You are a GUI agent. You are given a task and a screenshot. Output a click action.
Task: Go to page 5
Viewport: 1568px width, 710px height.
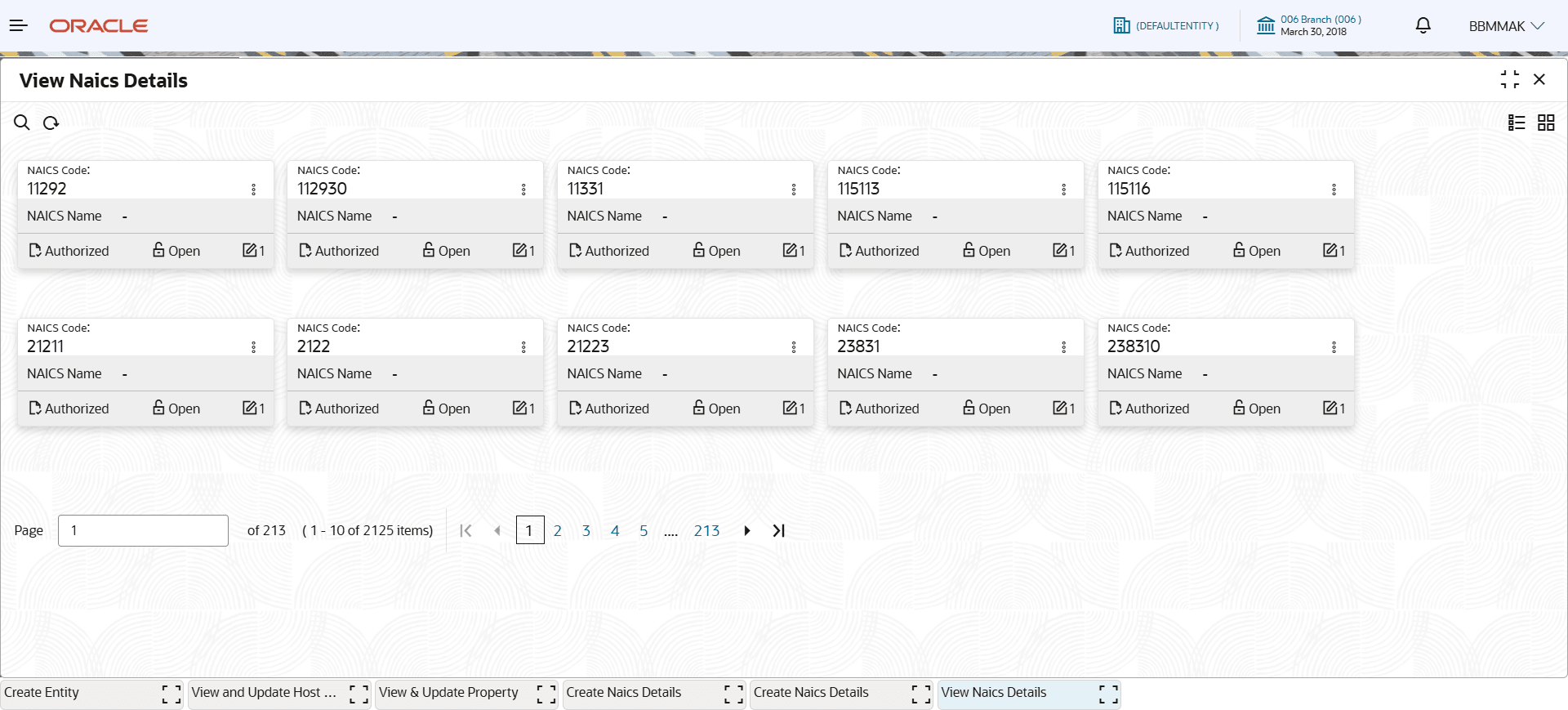point(644,531)
